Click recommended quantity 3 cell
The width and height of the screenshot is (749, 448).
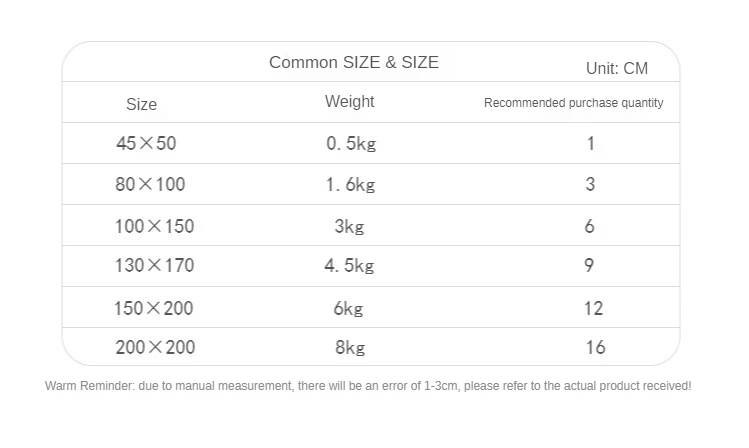[590, 184]
